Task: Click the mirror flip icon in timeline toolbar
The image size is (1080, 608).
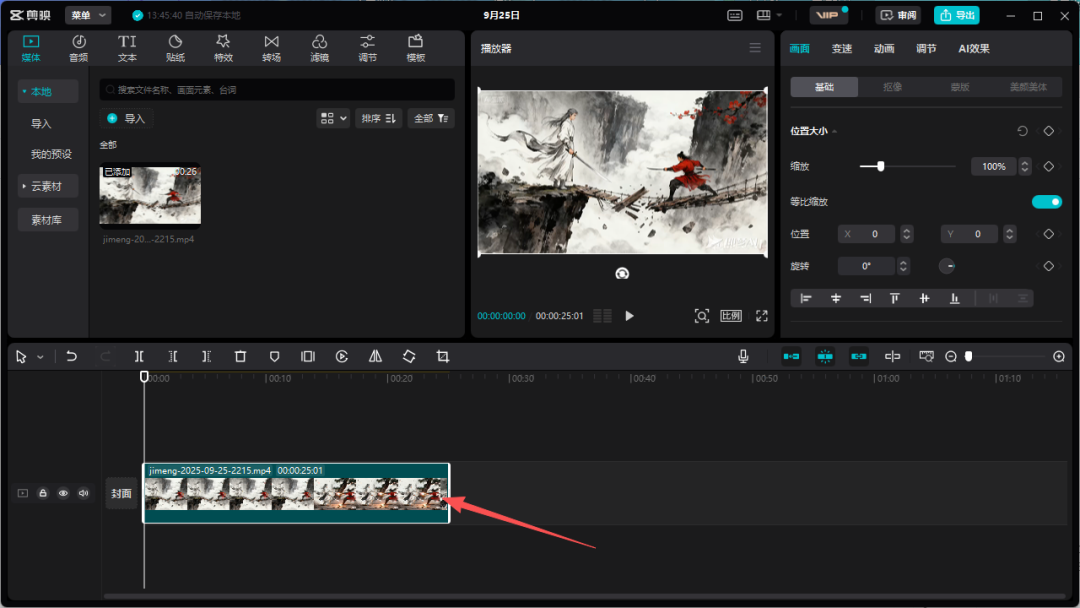Action: point(375,356)
